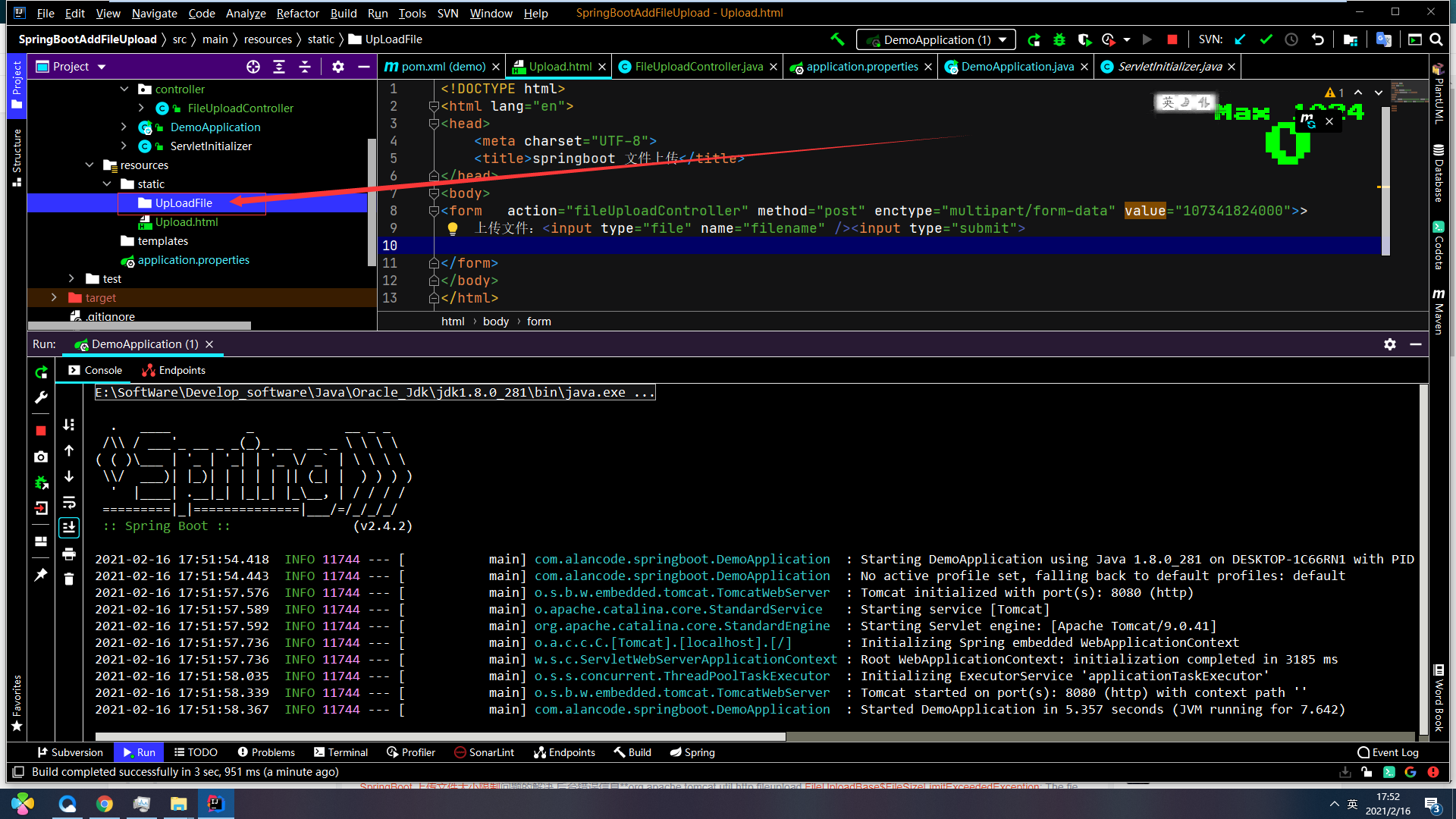Toggle pin tab in Run panel
Viewport: 1456px width, 819px height.
pos(41,575)
